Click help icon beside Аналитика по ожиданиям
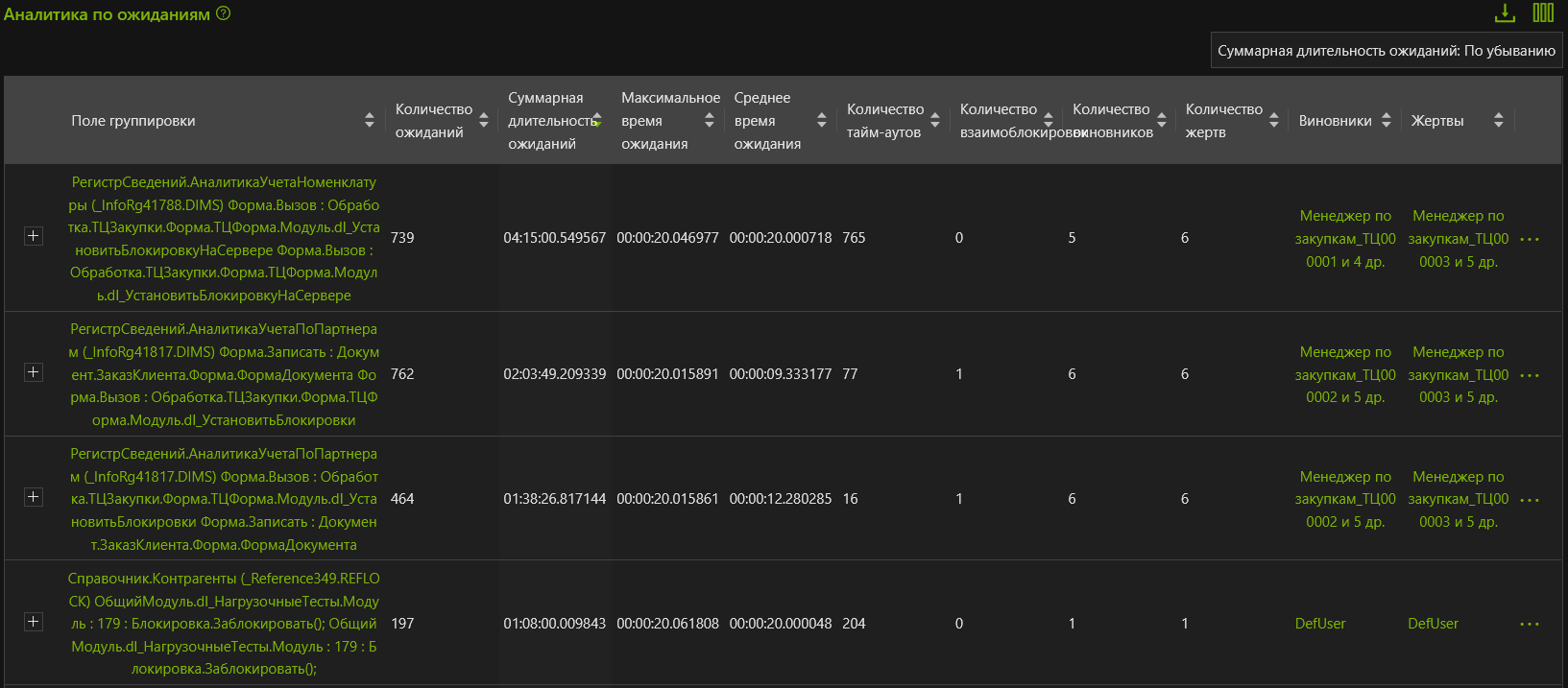 tap(224, 13)
